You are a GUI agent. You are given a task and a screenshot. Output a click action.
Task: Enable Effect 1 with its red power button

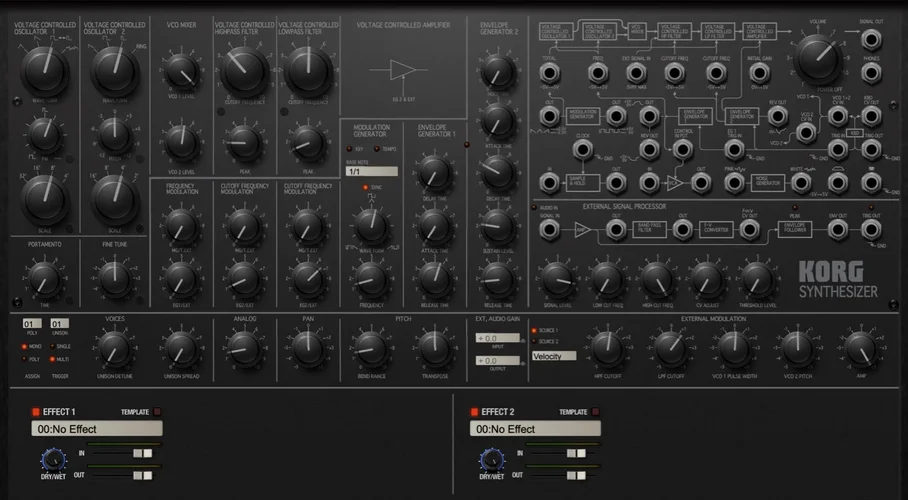pyautogui.click(x=36, y=411)
